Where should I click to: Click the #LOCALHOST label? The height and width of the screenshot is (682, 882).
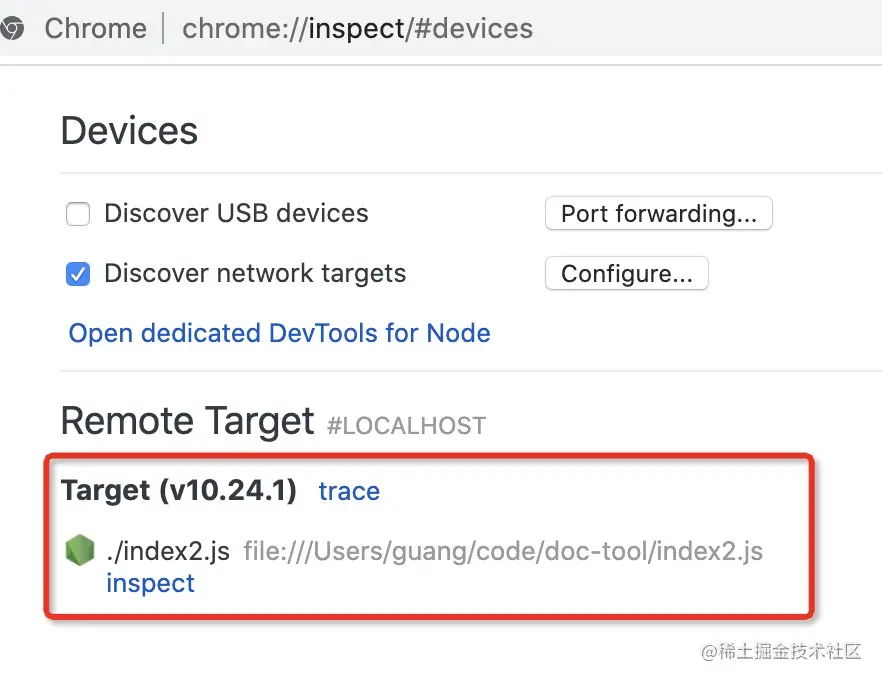coord(406,425)
